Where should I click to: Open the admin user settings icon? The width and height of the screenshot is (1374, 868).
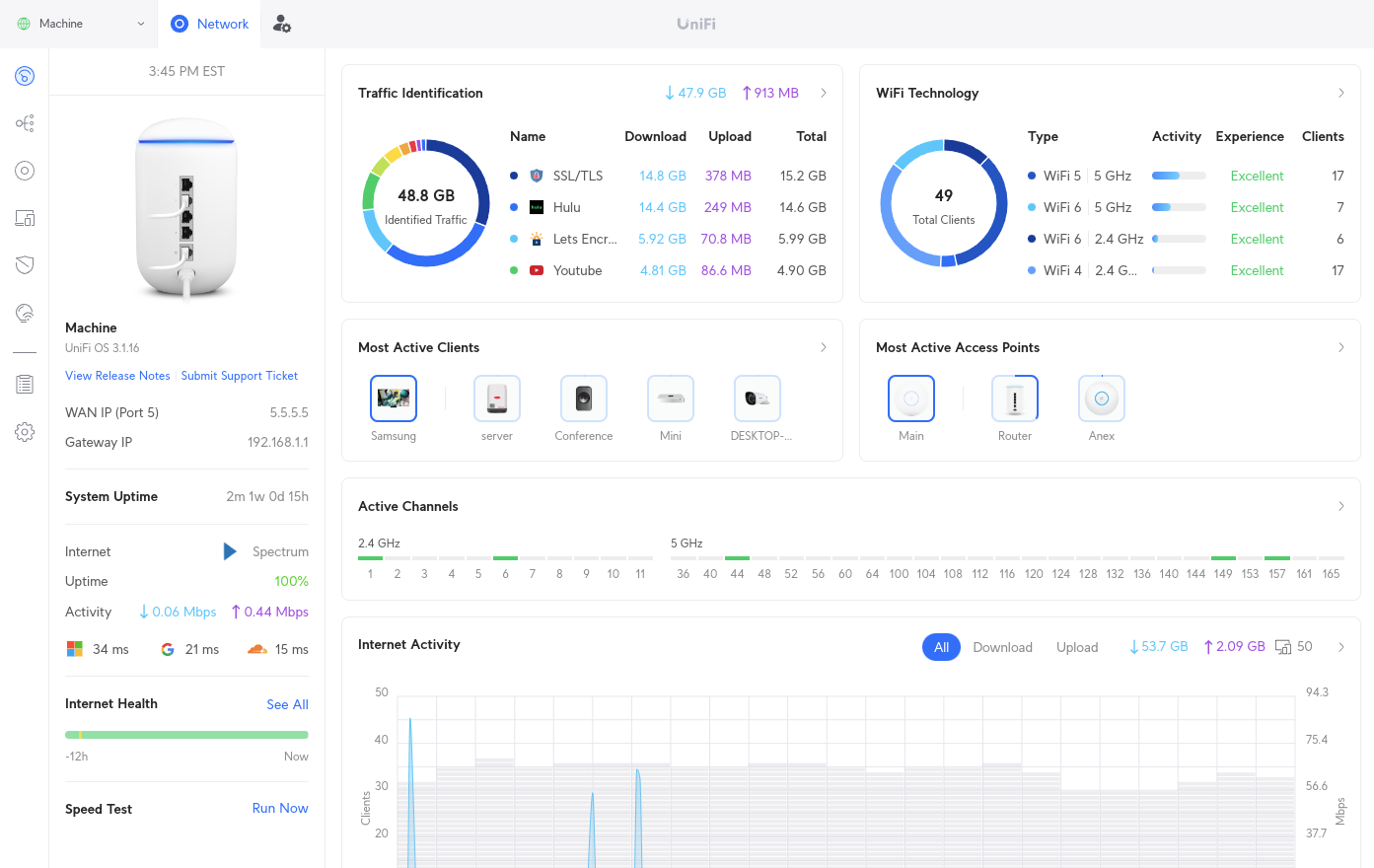282,24
